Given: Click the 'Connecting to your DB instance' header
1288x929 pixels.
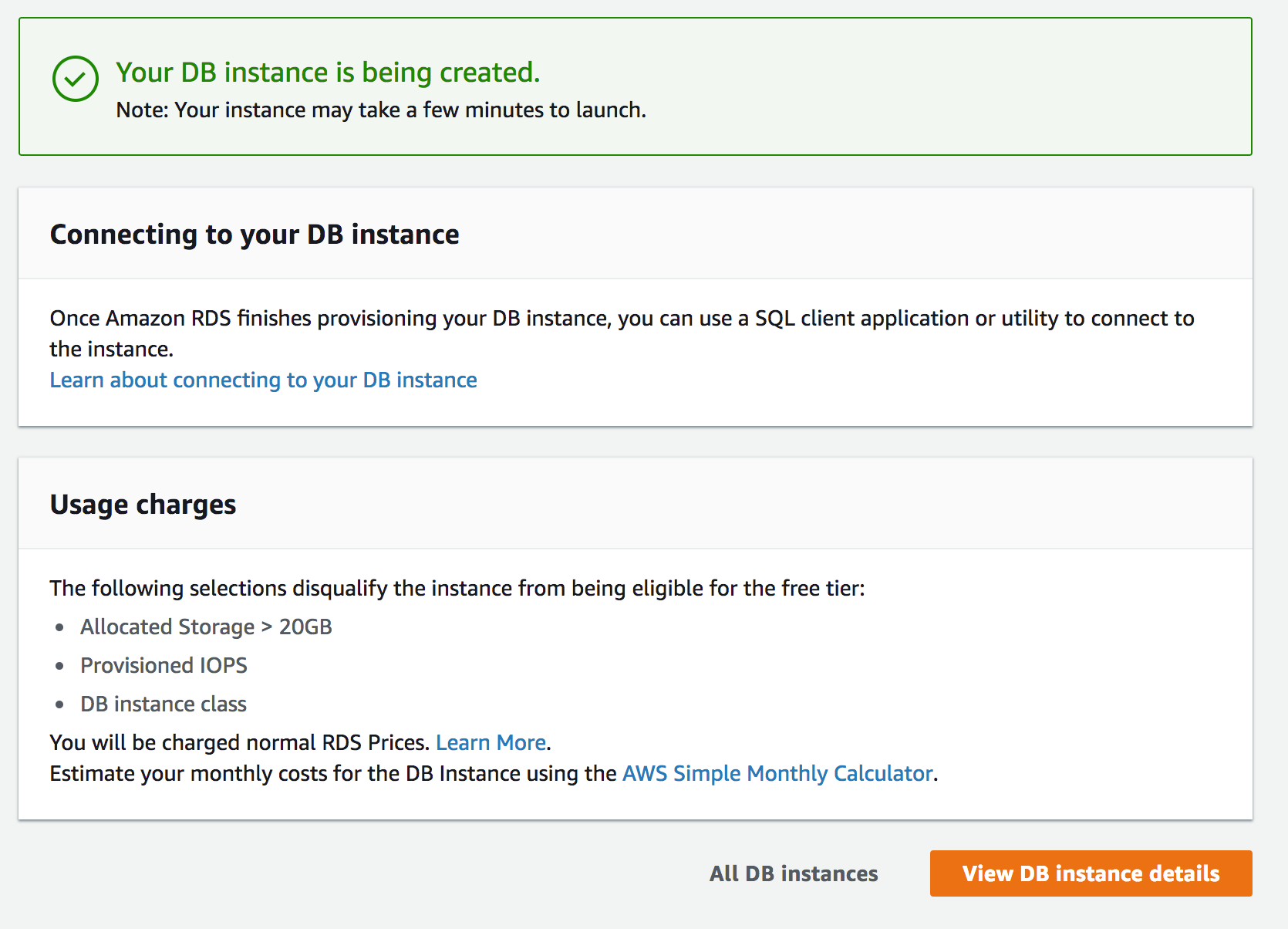Looking at the screenshot, I should pos(255,235).
